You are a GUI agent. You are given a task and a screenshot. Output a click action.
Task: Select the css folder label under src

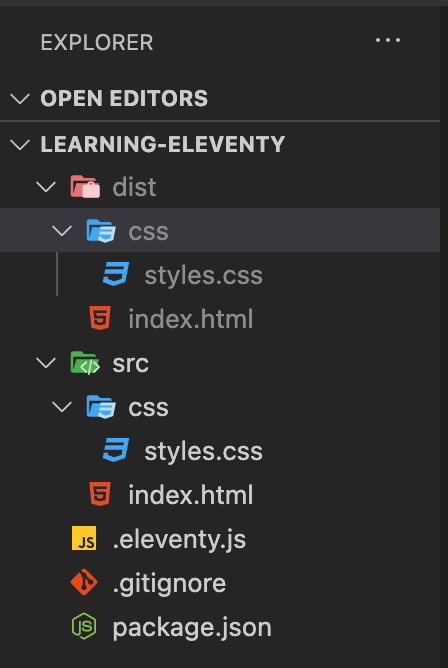pyautogui.click(x=148, y=408)
